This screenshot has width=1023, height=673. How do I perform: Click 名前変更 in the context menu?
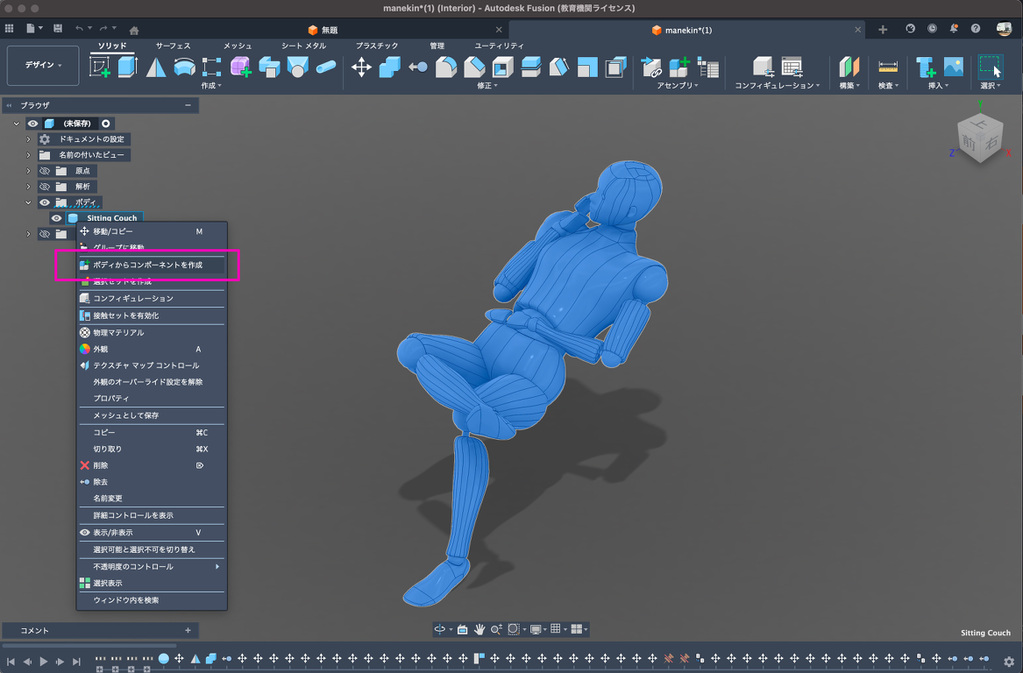(x=108, y=497)
